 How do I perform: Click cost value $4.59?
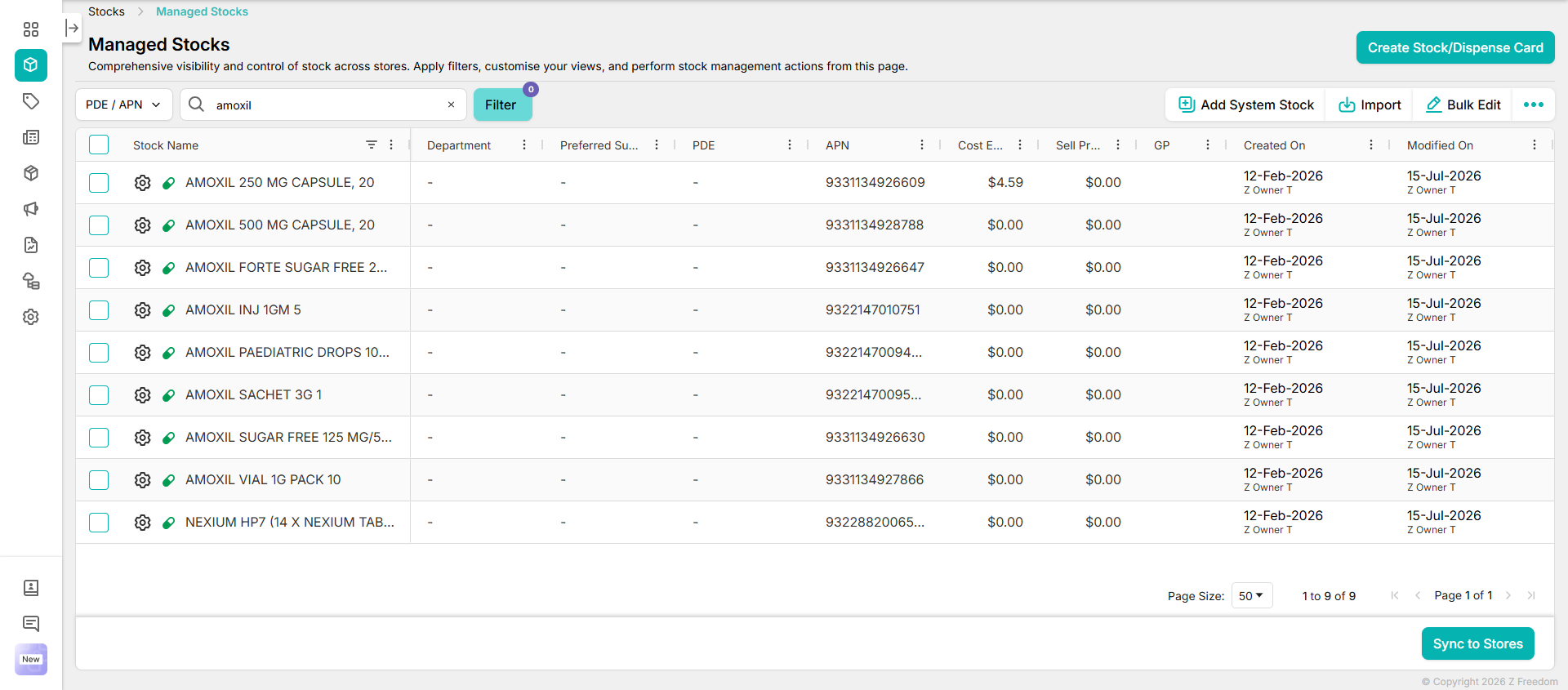point(1005,183)
